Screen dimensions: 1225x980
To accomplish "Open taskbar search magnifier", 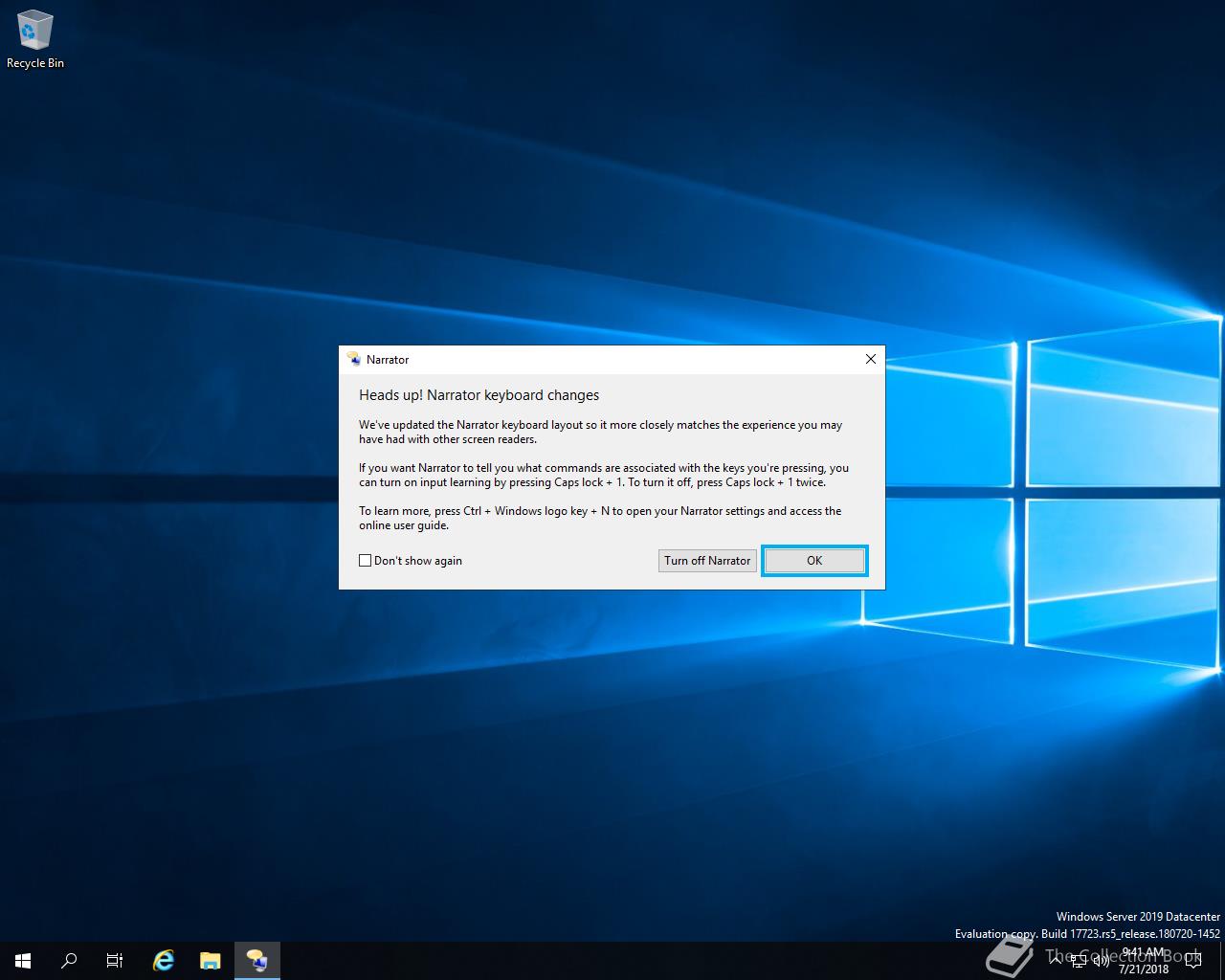I will tap(69, 961).
